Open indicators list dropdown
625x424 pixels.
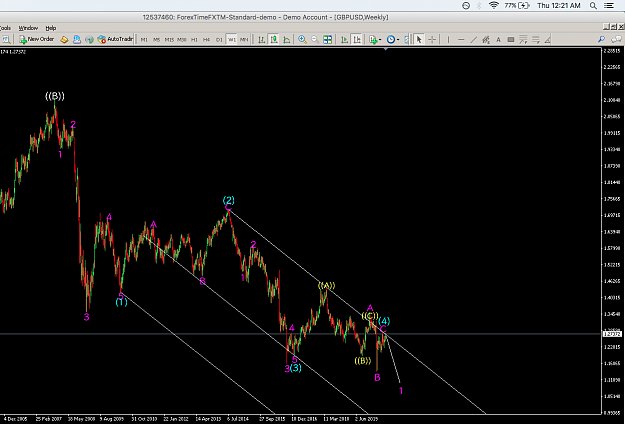pyautogui.click(x=375, y=39)
